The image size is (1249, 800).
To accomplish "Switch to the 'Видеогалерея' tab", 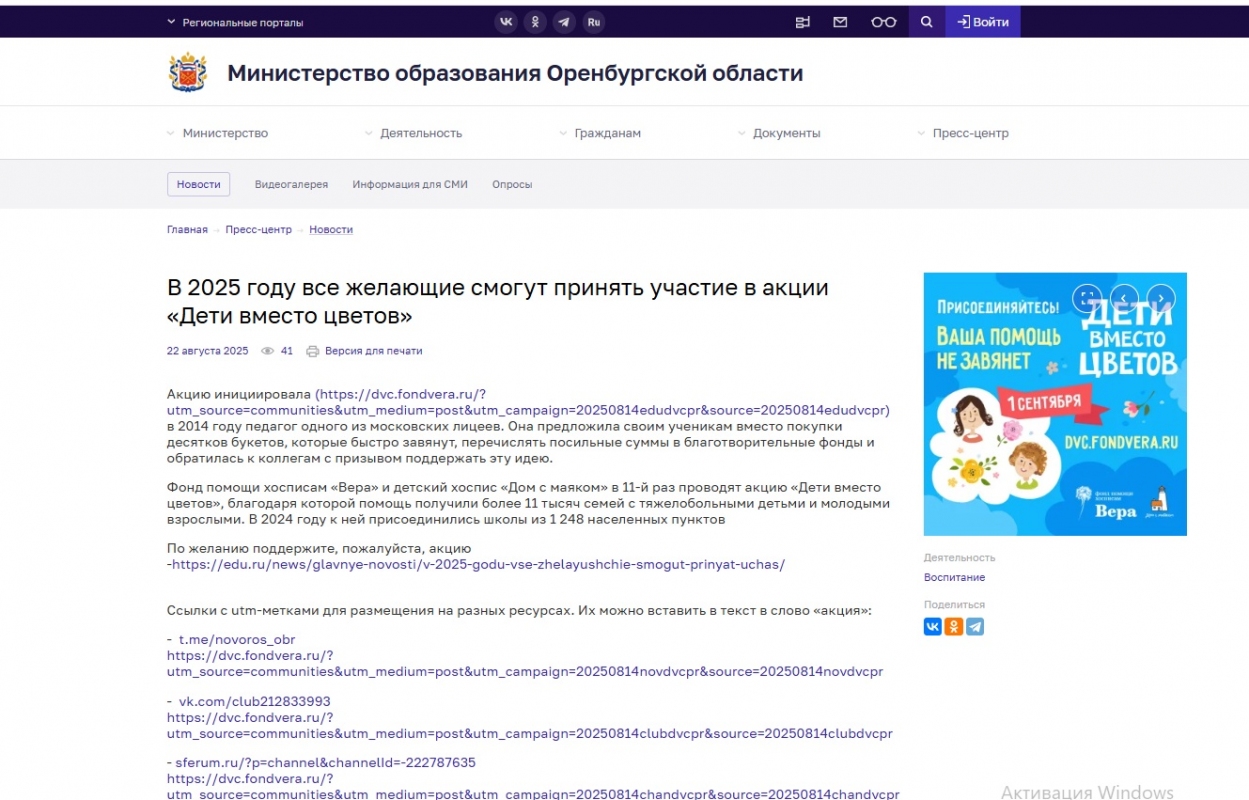I will (x=291, y=185).
